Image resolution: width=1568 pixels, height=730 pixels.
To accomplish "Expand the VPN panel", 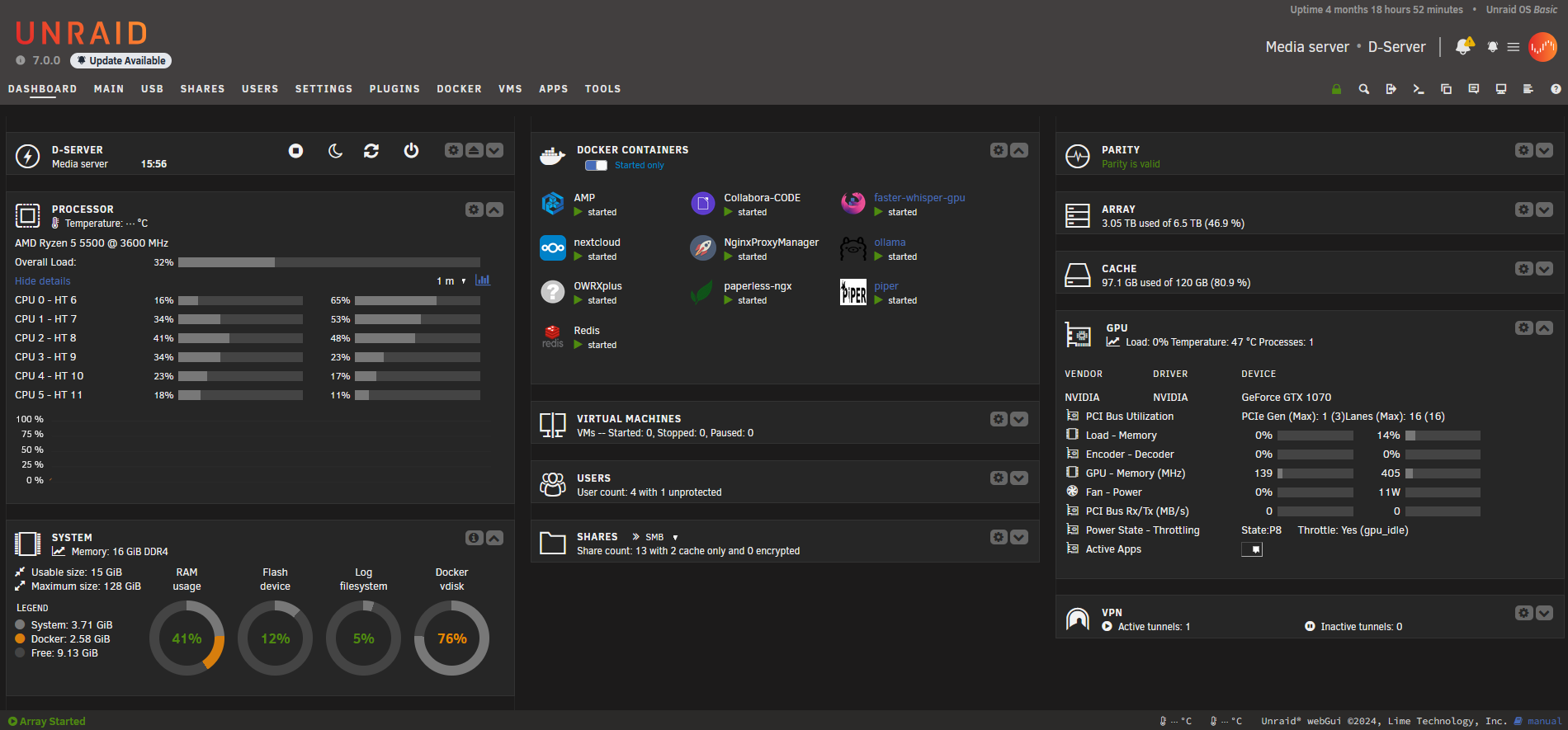I will pyautogui.click(x=1544, y=613).
